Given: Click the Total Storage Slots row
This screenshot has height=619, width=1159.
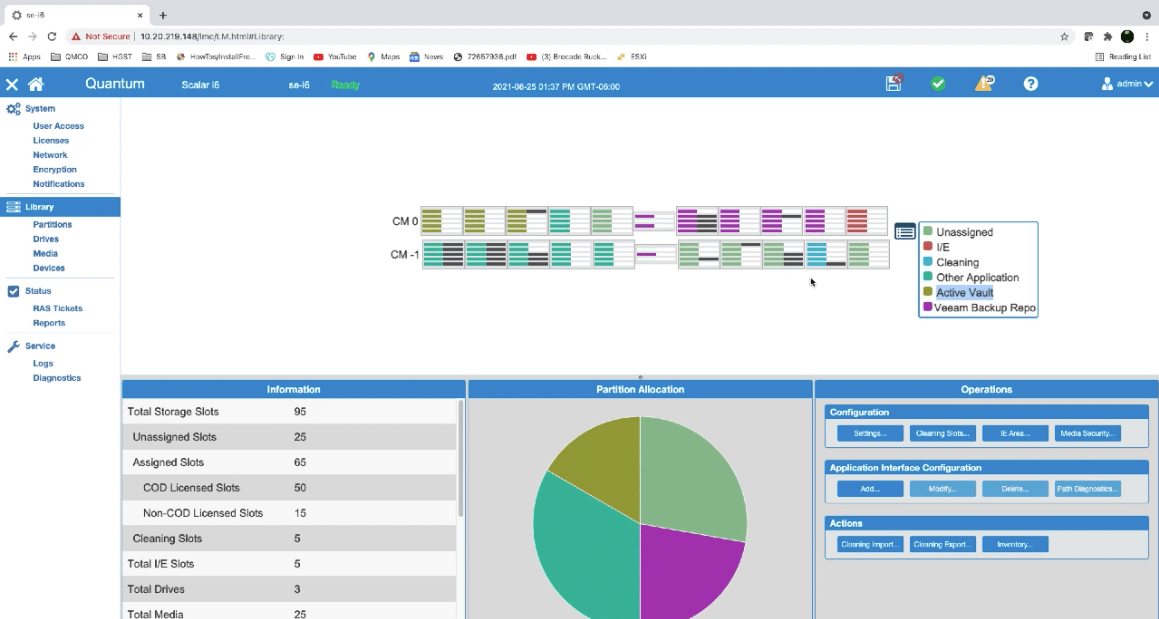Looking at the screenshot, I should pos(290,412).
